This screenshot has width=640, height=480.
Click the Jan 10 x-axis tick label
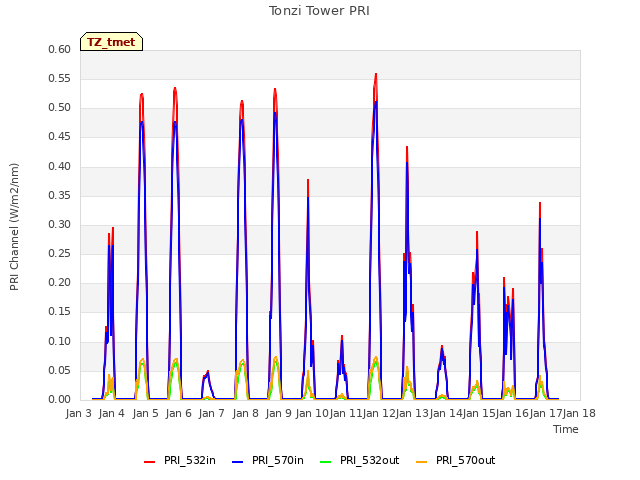312,413
